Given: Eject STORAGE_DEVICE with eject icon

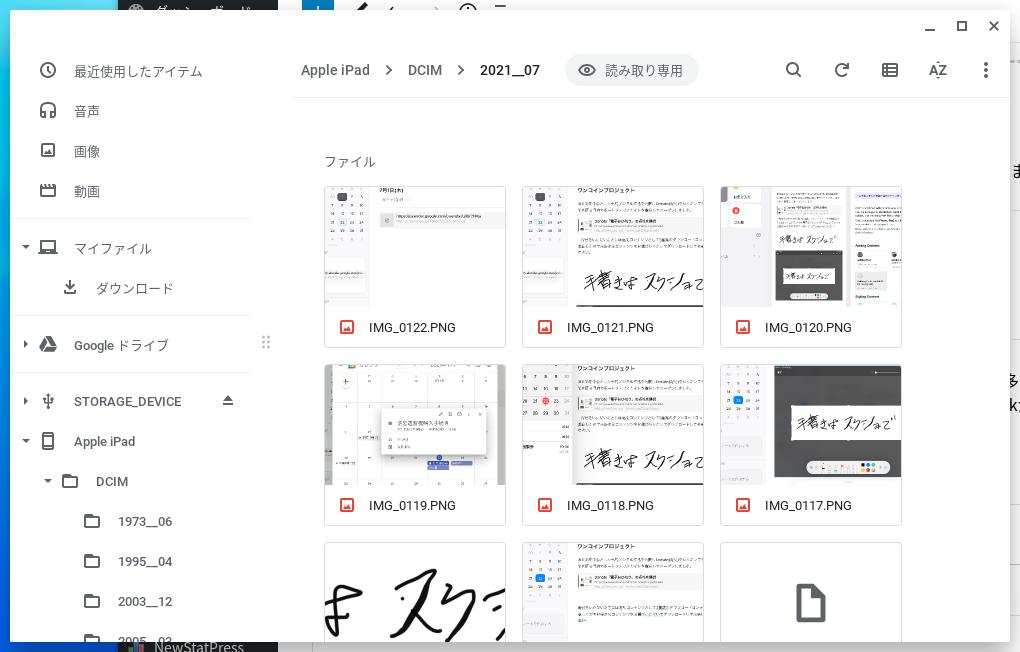Looking at the screenshot, I should [x=228, y=400].
